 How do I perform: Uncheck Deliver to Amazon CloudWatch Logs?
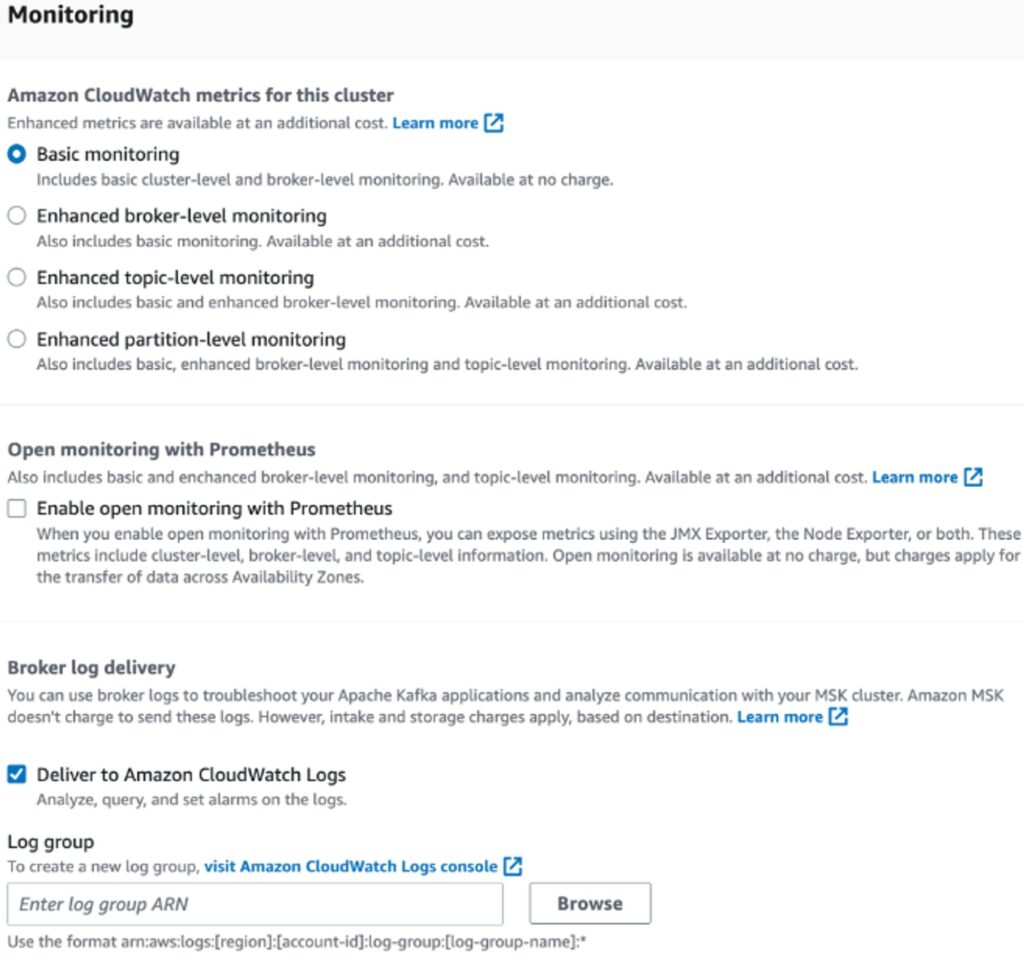click(x=16, y=774)
